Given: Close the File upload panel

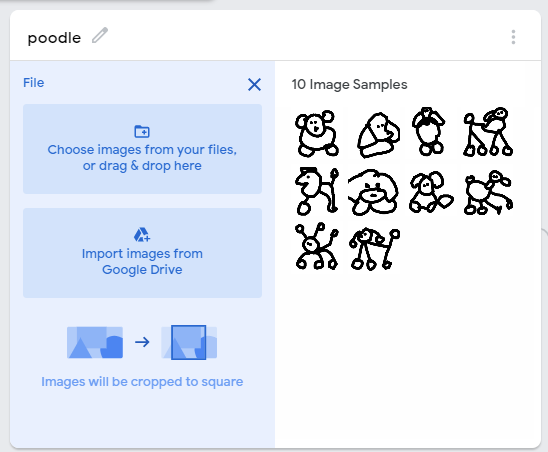Looking at the screenshot, I should coord(254,85).
